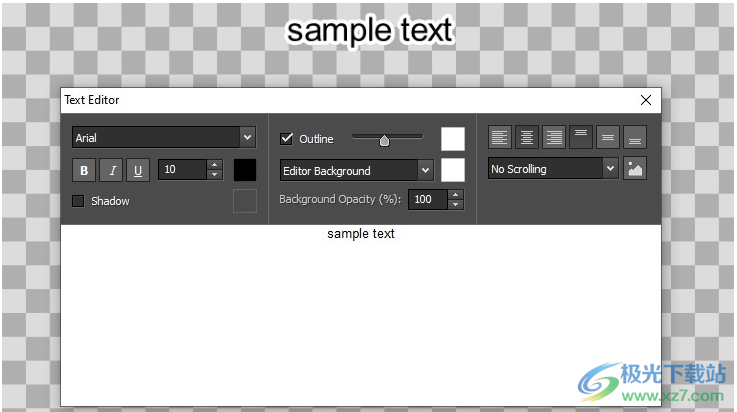Click the font size field showing 10
This screenshot has width=737, height=412.
(182, 170)
